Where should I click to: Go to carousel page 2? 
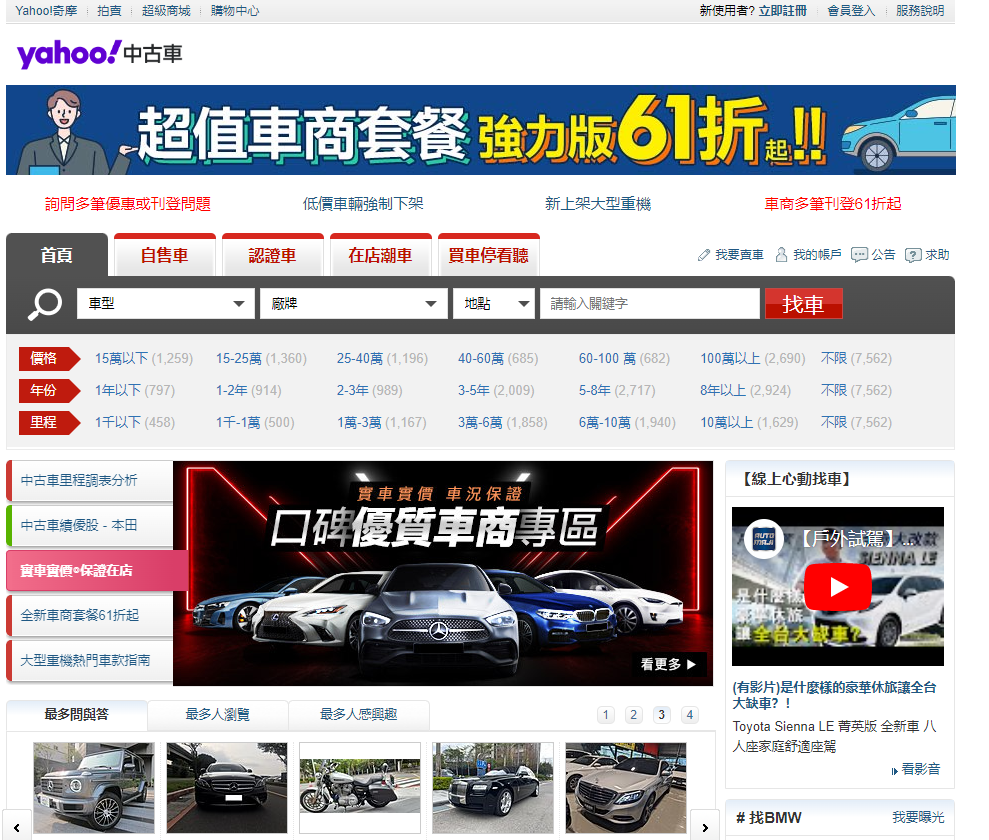coord(633,715)
